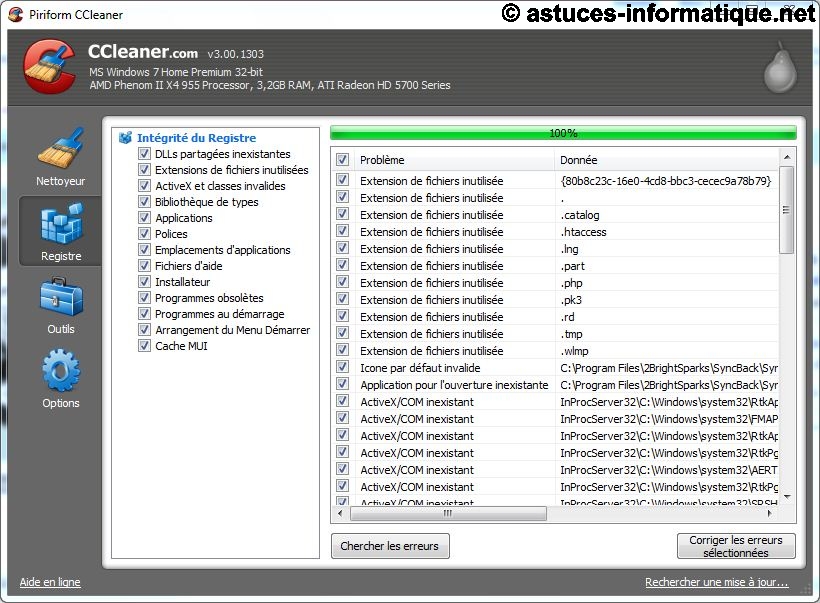Click the title bar CCleaner icon

click(16, 14)
